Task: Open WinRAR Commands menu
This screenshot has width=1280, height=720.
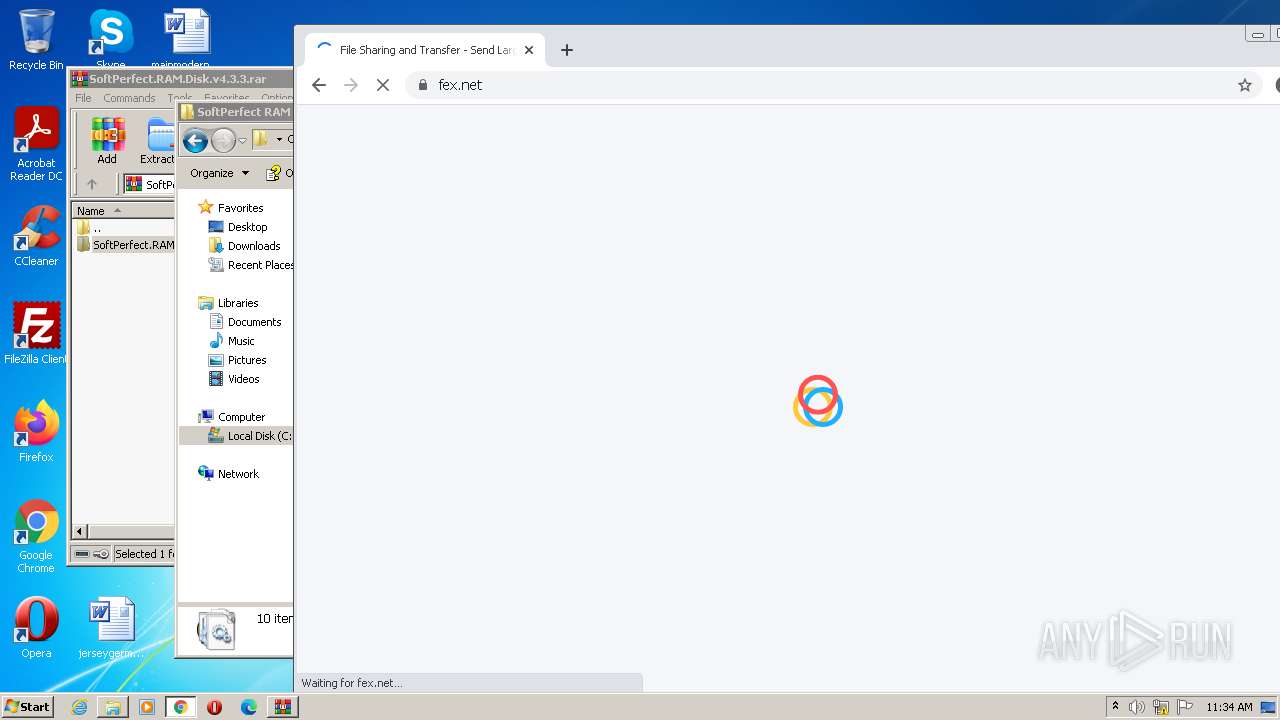Action: click(129, 98)
